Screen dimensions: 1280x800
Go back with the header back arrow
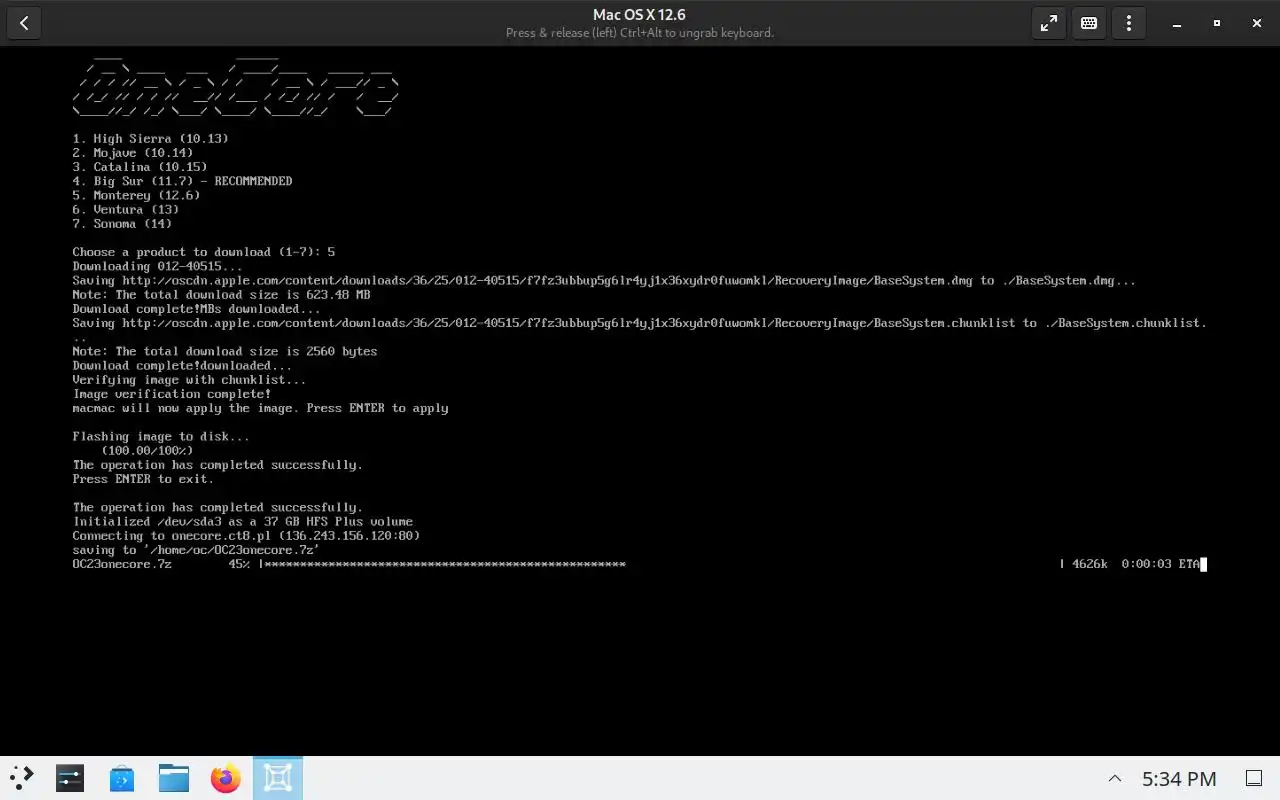[x=24, y=23]
